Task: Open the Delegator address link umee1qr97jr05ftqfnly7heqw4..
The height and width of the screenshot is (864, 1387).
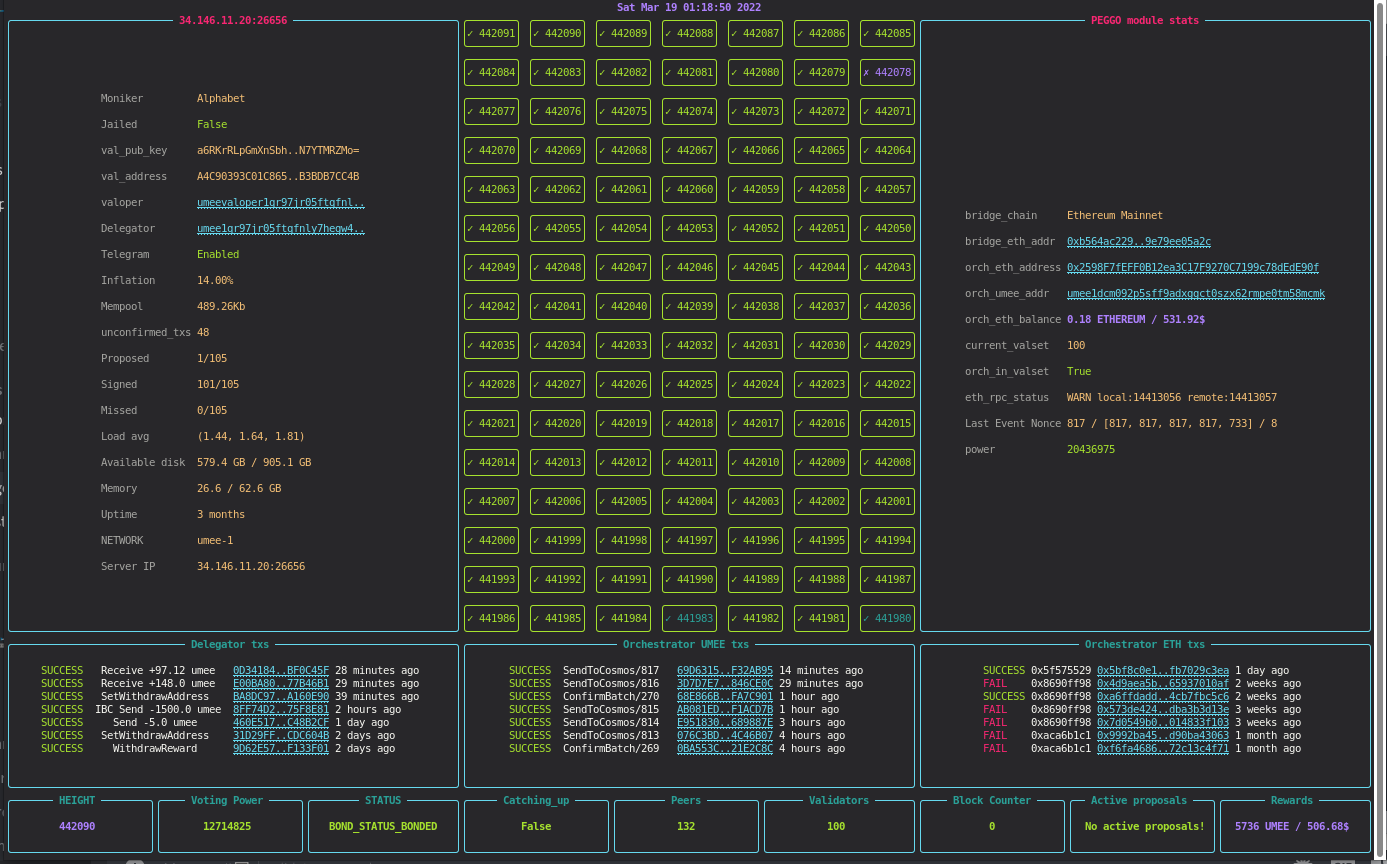Action: pyautogui.click(x=281, y=229)
